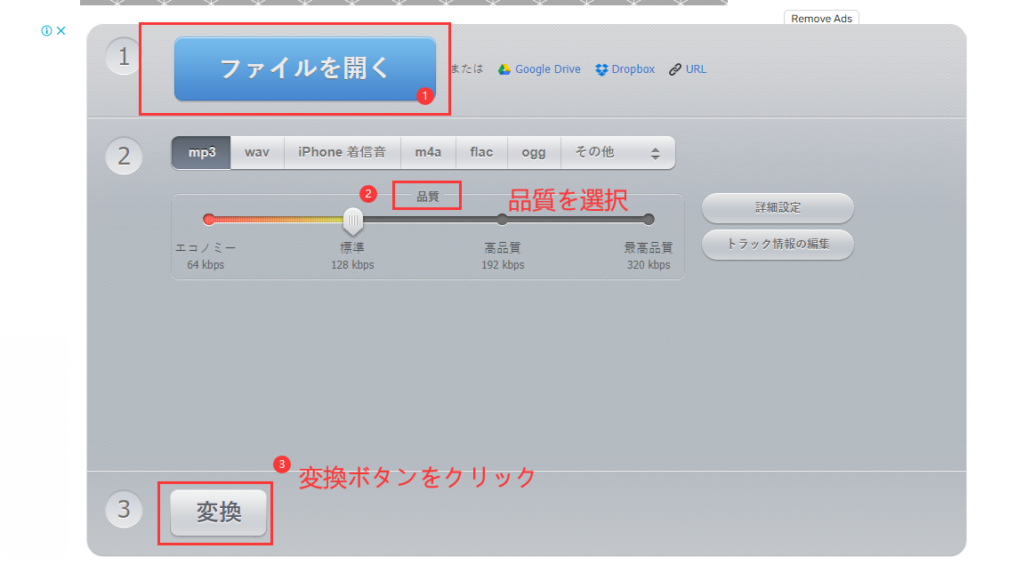Choose iPhone 着信音 format
The height and width of the screenshot is (581, 1024).
[343, 152]
